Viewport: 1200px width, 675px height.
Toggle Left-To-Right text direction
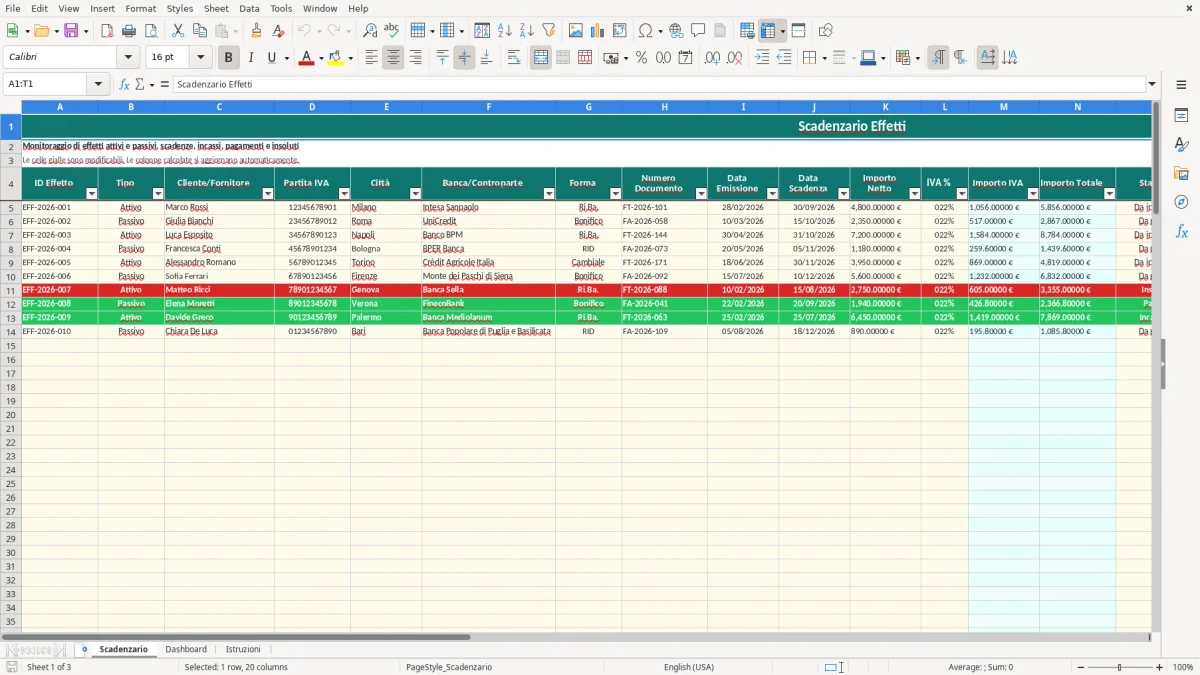pyautogui.click(x=938, y=58)
